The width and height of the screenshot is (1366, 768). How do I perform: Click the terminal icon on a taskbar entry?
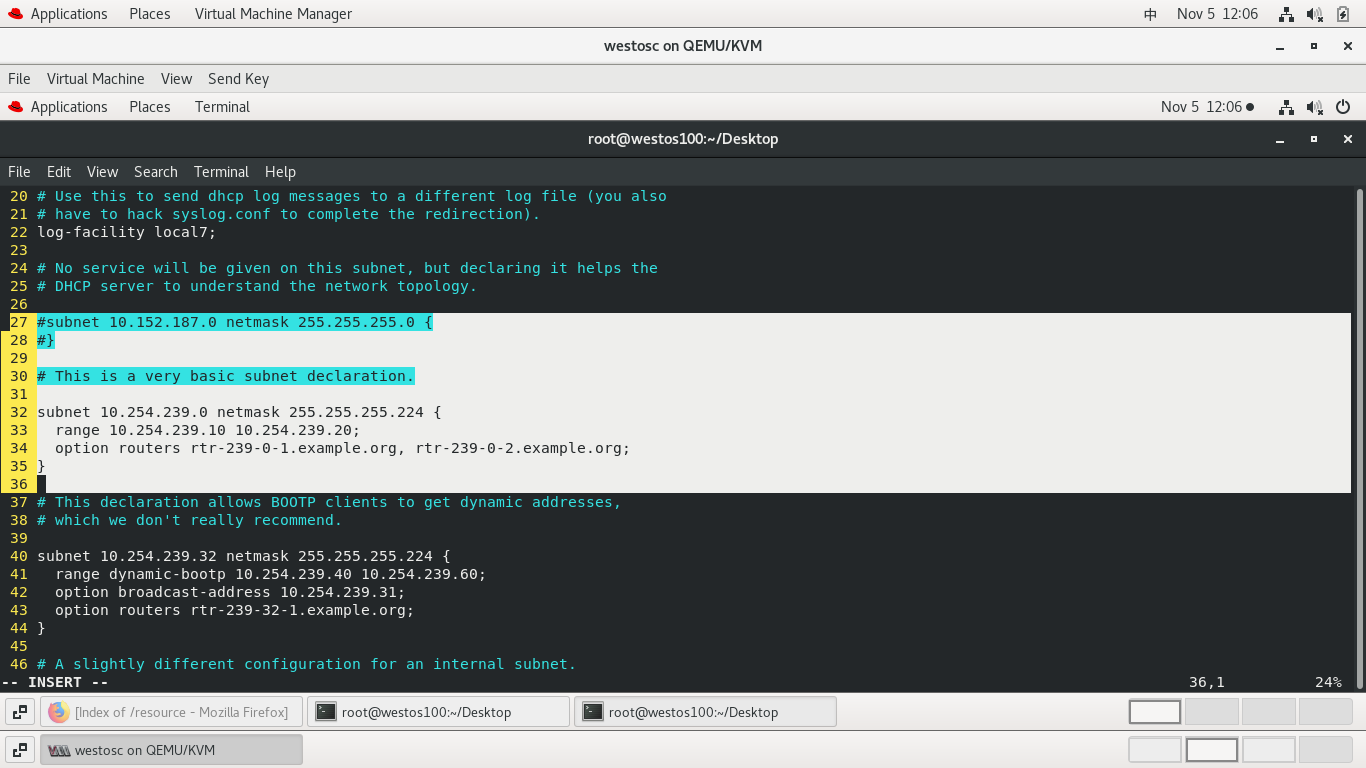(x=326, y=711)
